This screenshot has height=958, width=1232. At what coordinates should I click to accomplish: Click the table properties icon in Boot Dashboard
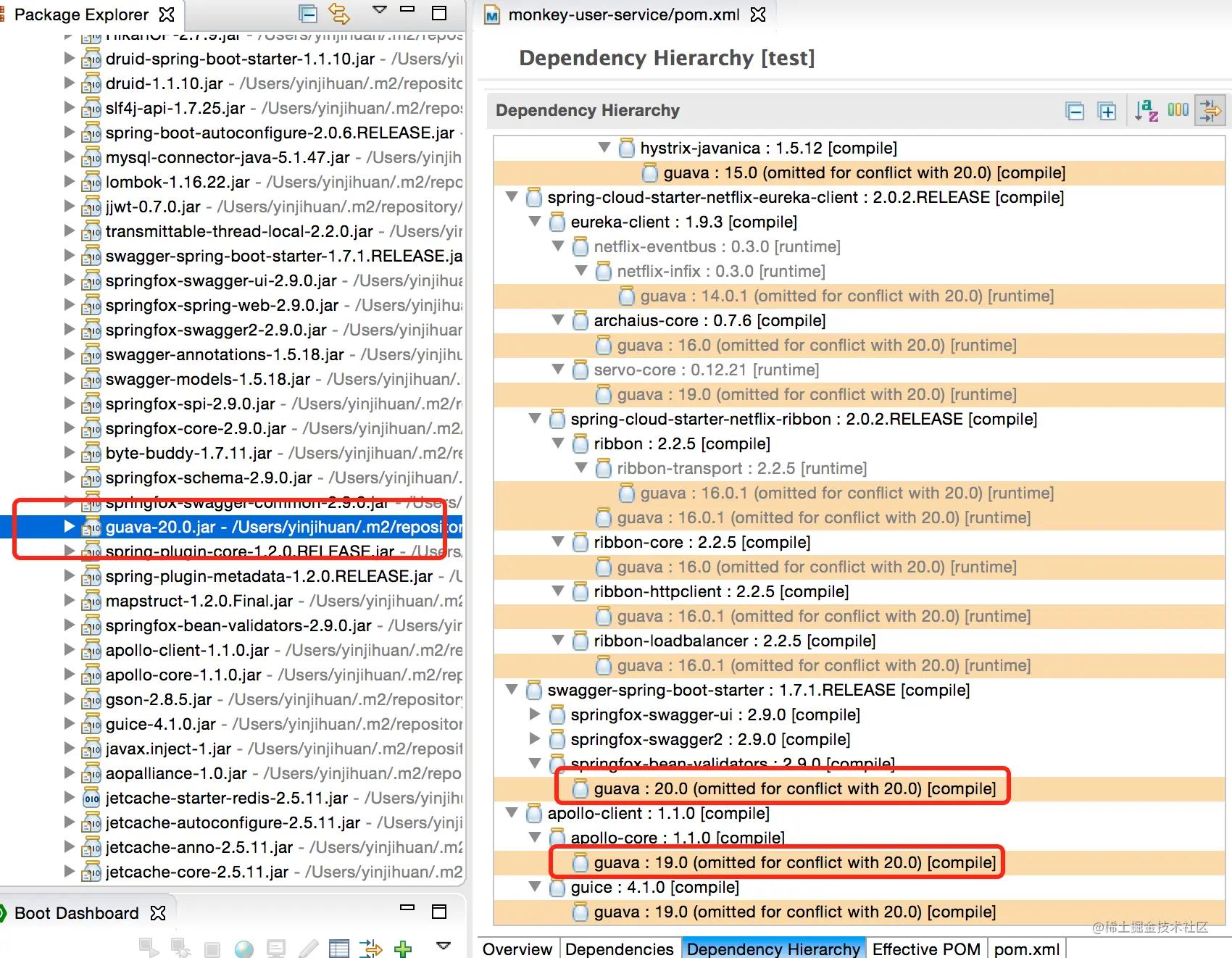tap(338, 948)
